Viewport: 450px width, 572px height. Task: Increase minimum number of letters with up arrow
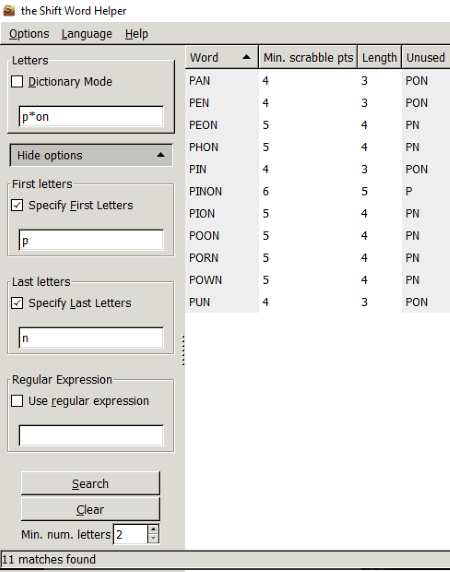pyautogui.click(x=153, y=529)
